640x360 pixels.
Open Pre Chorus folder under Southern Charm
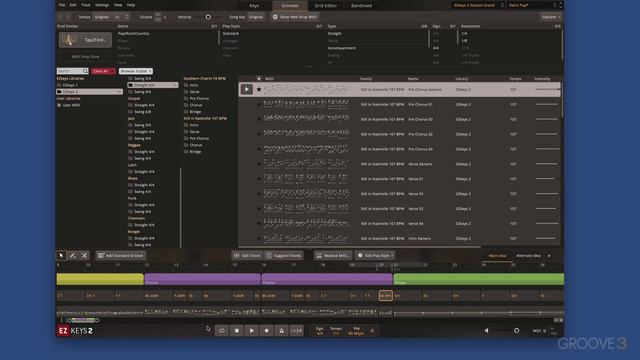point(199,98)
